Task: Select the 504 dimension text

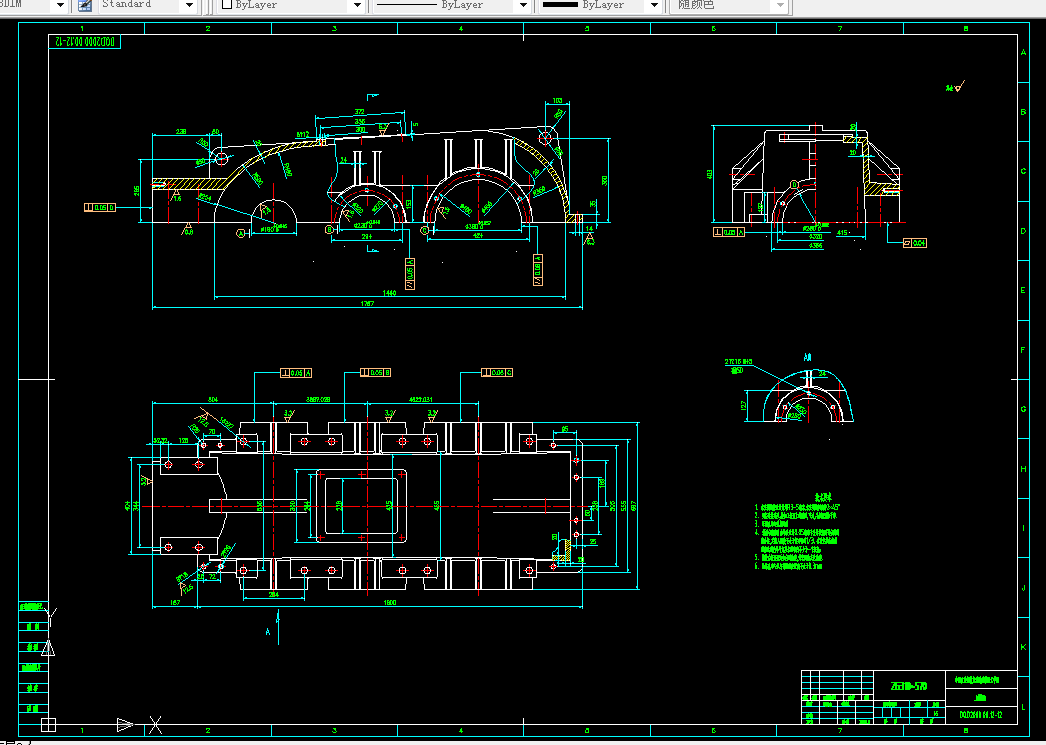Action: 213,400
